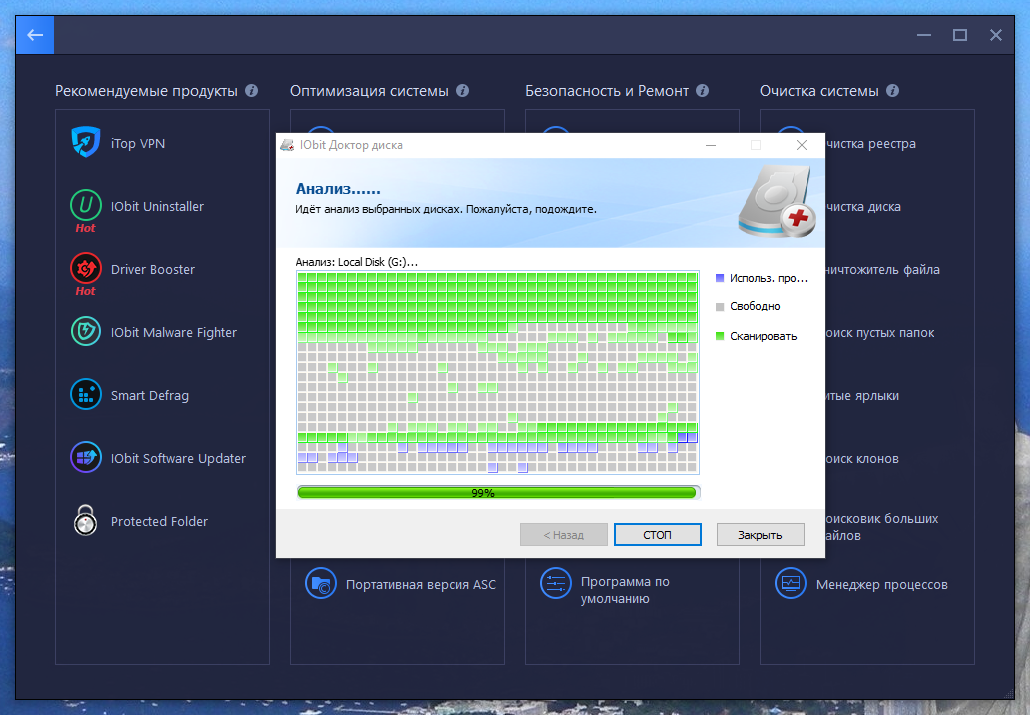Open IObit Software Updater icon
This screenshot has width=1030, height=715.
tap(85, 458)
